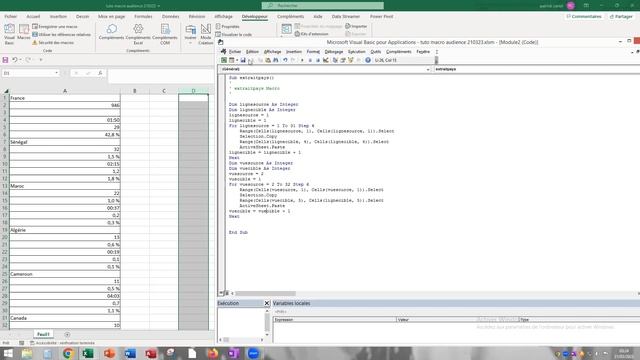Select the Développeur ribbon tab
The width and height of the screenshot is (640, 360).
point(255,17)
